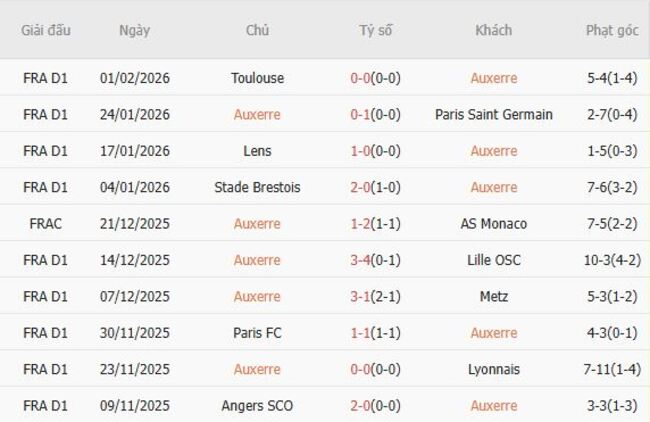Open the Stade Brestois team link
The height and width of the screenshot is (422, 650).
pos(257,187)
